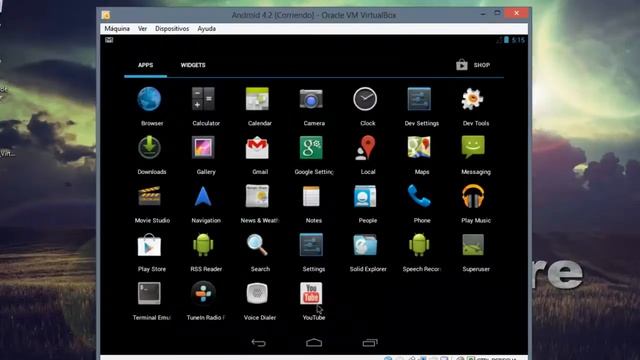Open Movie Studio app
640x360 pixels.
(x=149, y=196)
